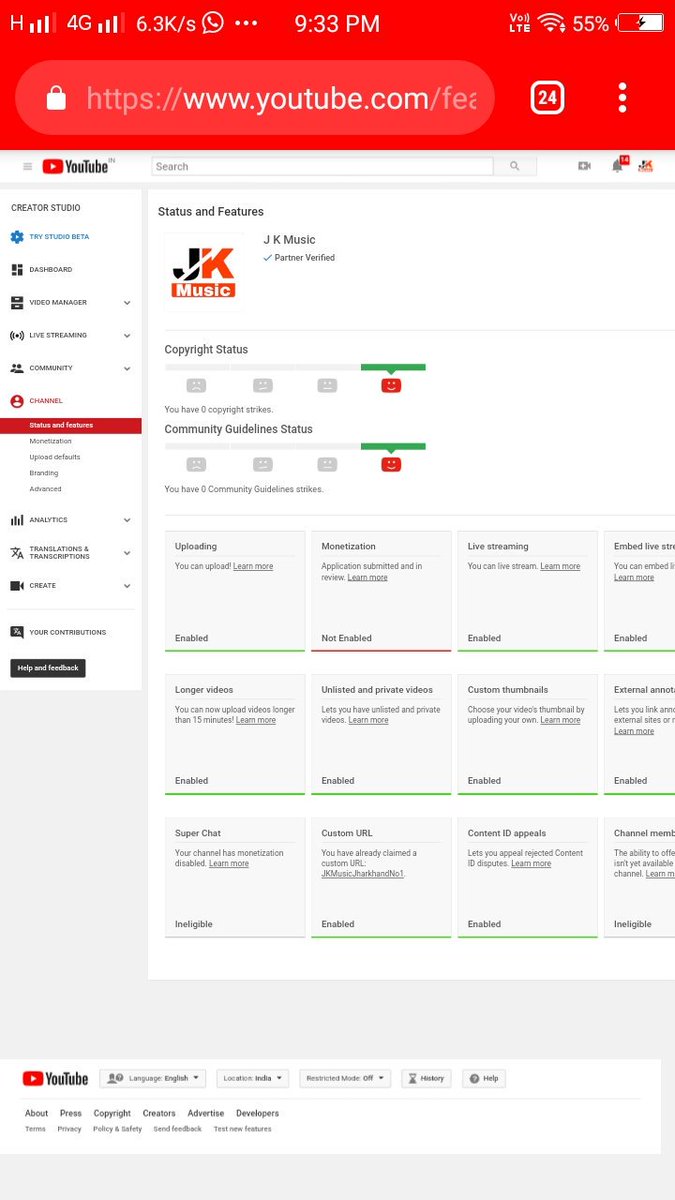Screen dimensions: 675x1200
Task: Open the footer Advertise link
Action: (206, 1113)
